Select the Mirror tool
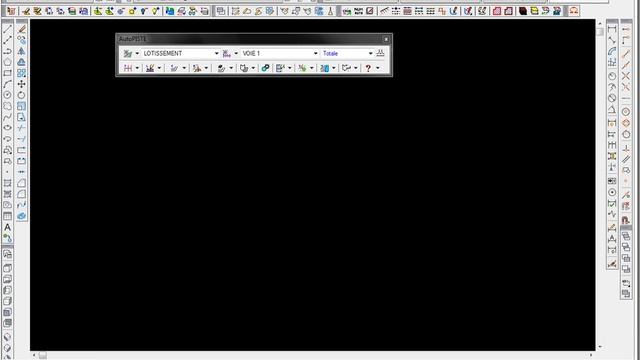The height and width of the screenshot is (360, 640). click(x=22, y=51)
